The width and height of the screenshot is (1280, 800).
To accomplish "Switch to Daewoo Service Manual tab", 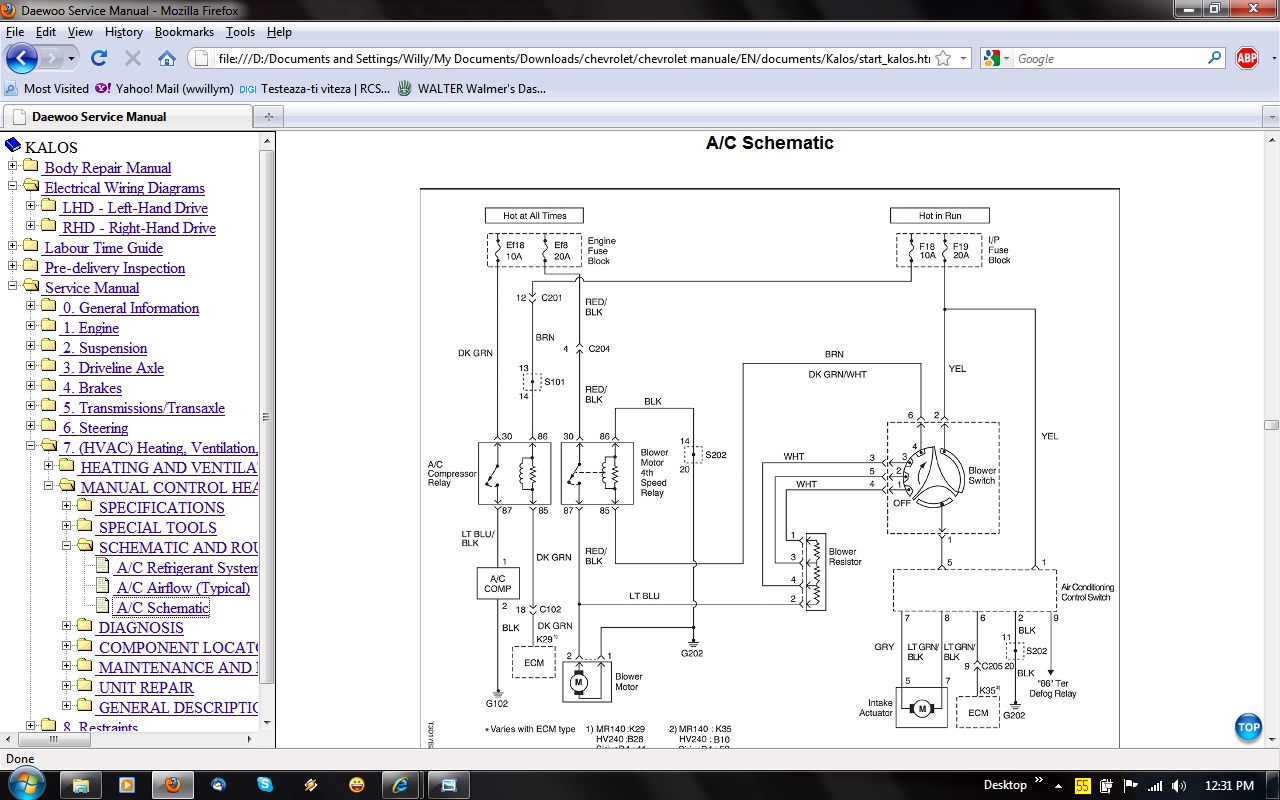I will (x=100, y=117).
